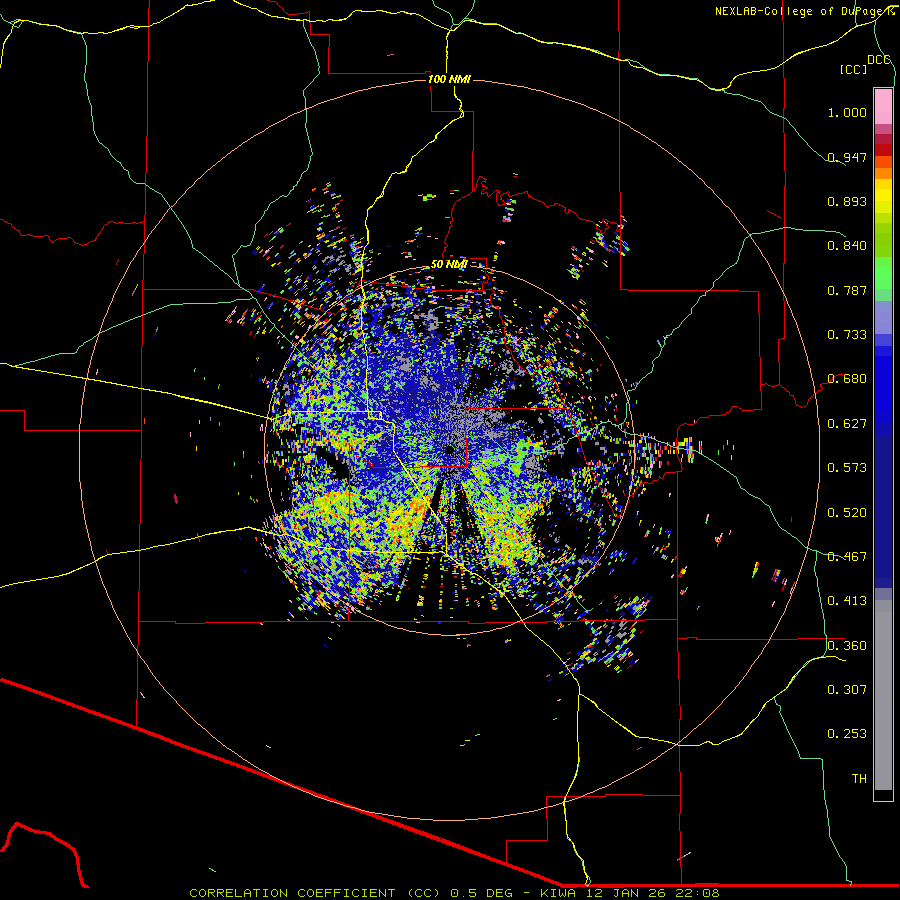900x900 pixels.
Task: Click the 1.000 value on the color scale
Action: (x=847, y=112)
